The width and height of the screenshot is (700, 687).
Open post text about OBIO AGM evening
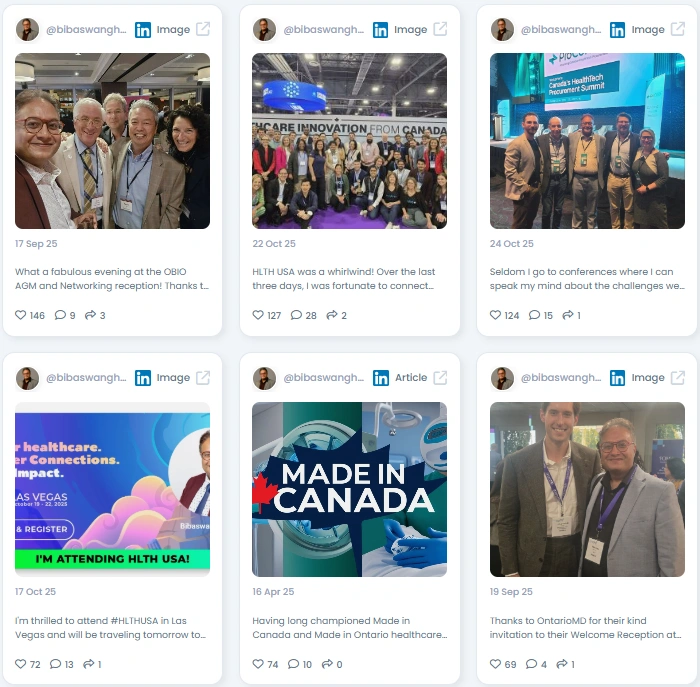(x=112, y=279)
